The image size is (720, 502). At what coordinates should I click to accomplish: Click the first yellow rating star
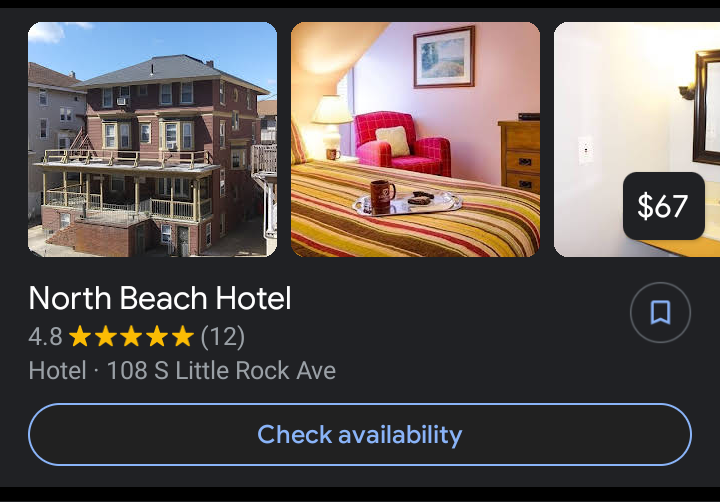coord(80,336)
